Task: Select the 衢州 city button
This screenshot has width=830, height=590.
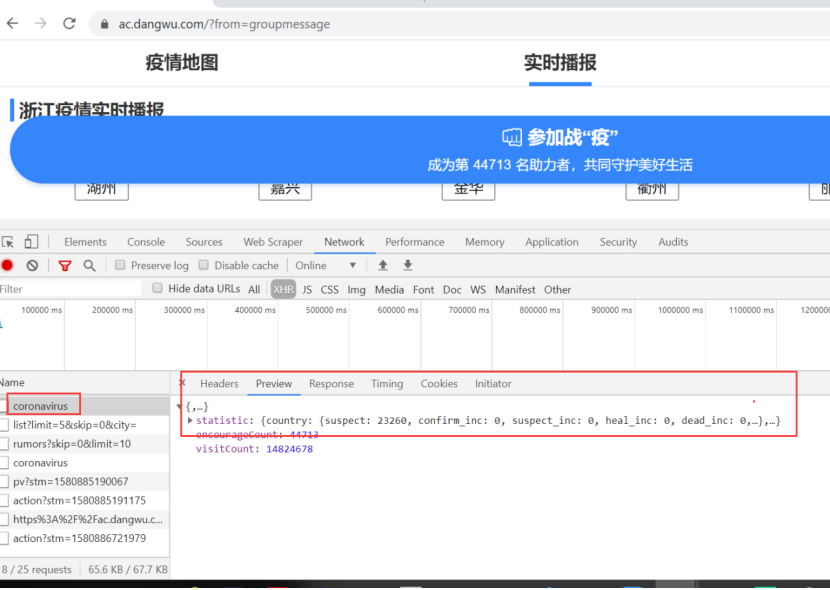Action: tap(652, 189)
